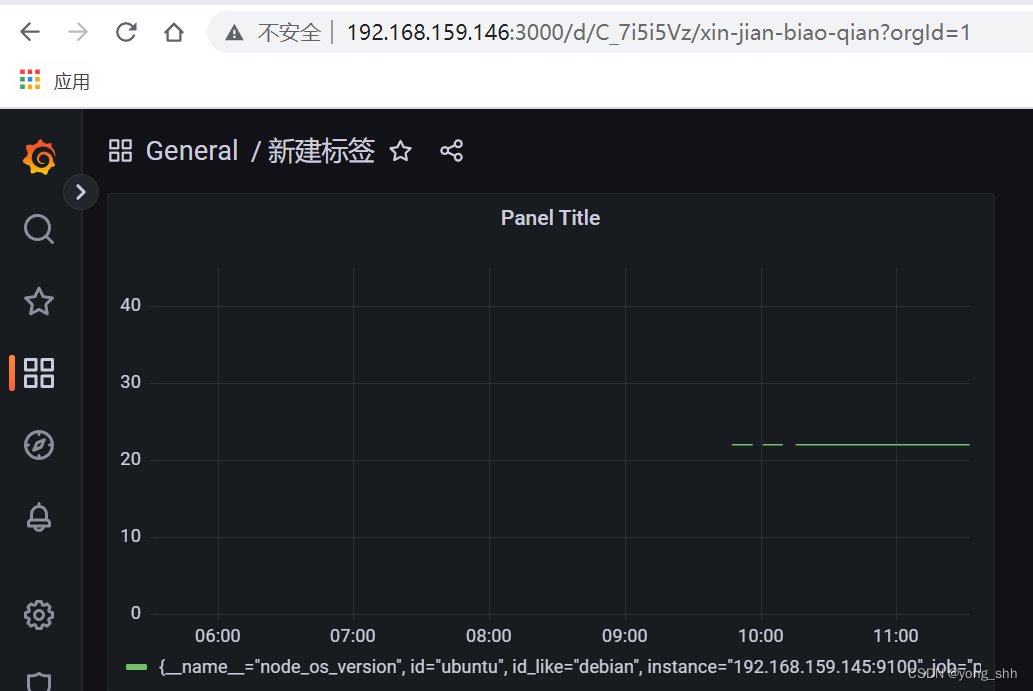Reload the page with refresh icon
1033x691 pixels.
[125, 31]
